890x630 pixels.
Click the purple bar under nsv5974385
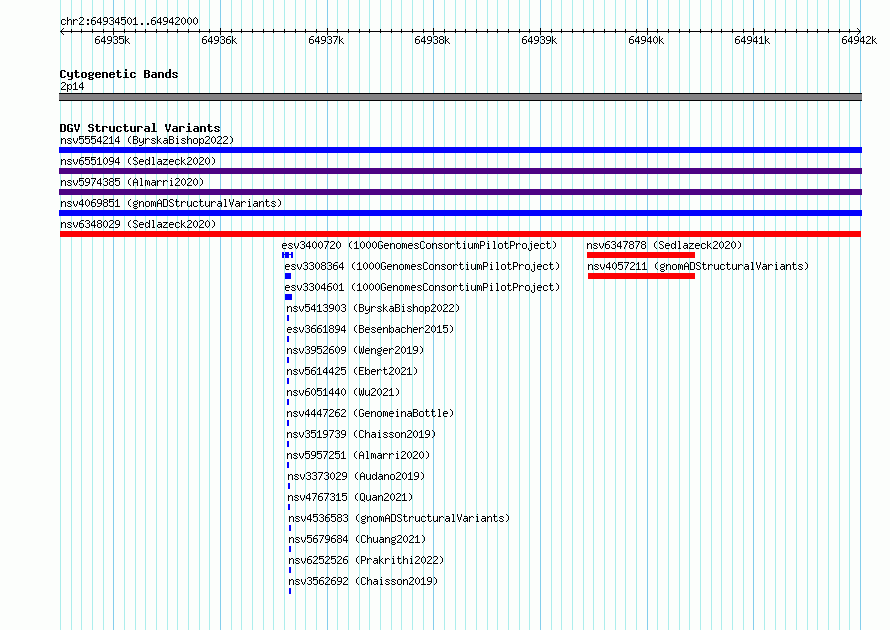[460, 192]
